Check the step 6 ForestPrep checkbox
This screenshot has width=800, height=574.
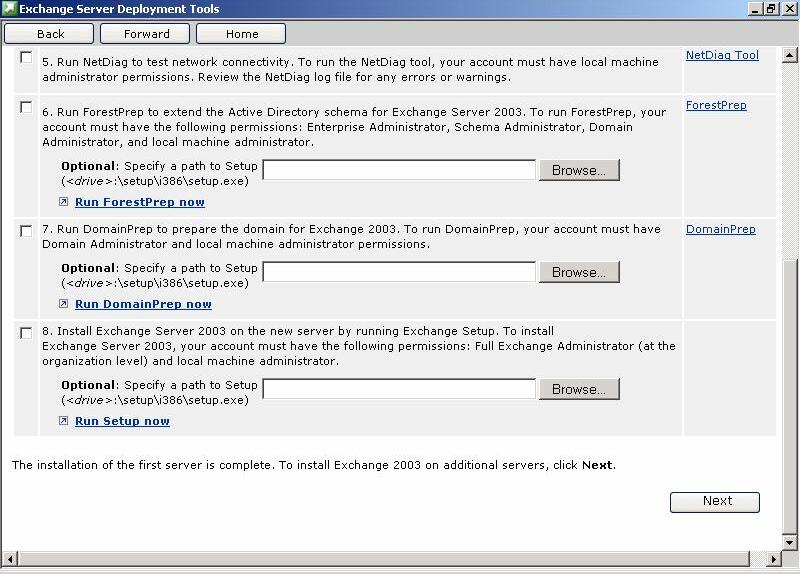coord(26,107)
